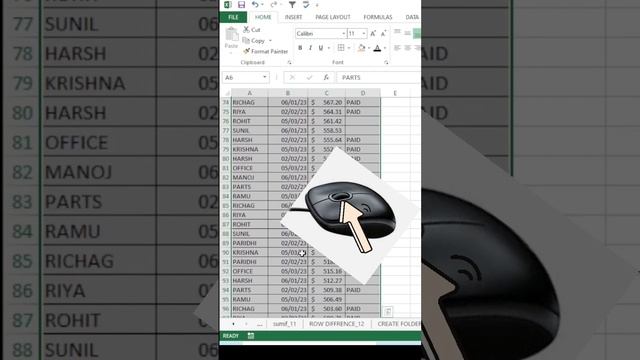
Task: Expand the font name dropdown arrow
Action: tap(344, 33)
